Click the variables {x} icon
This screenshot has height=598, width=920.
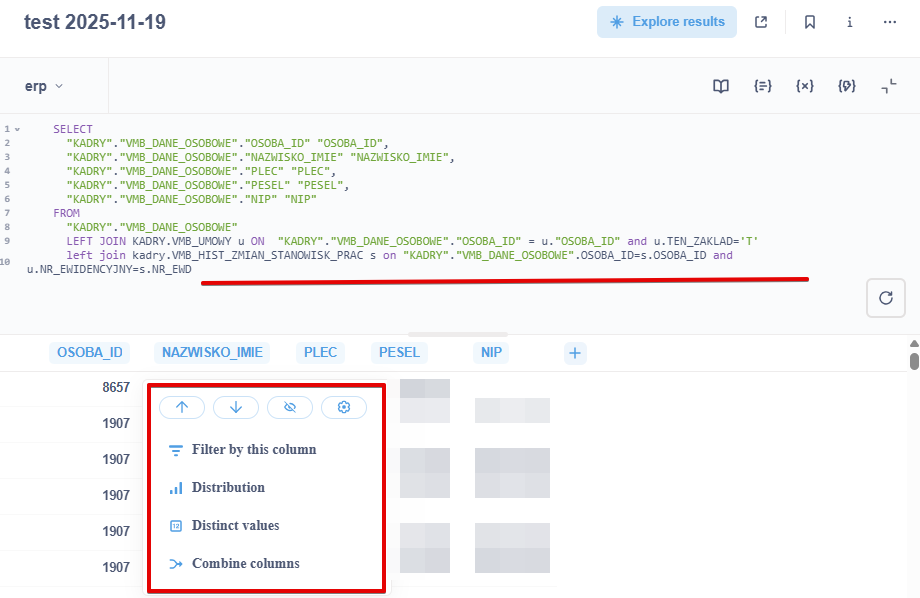pos(805,86)
